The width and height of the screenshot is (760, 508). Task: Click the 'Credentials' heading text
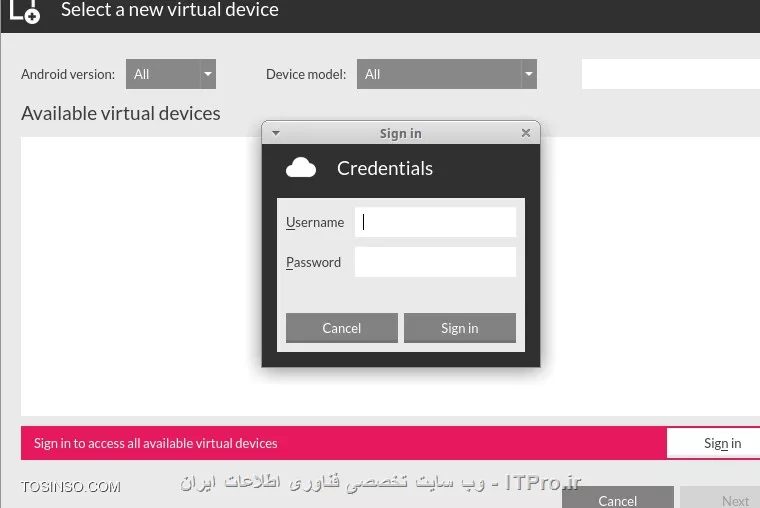(x=385, y=168)
